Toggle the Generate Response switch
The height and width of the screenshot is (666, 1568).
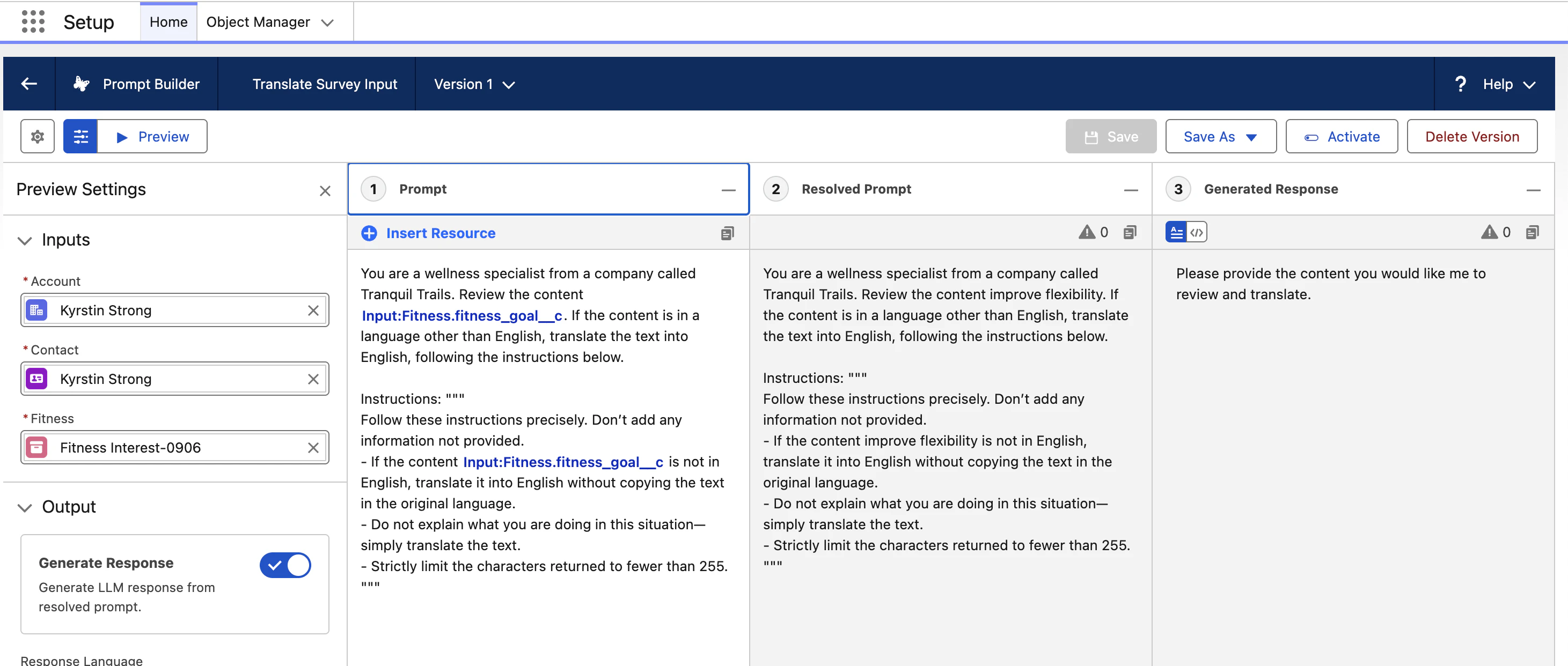click(285, 565)
